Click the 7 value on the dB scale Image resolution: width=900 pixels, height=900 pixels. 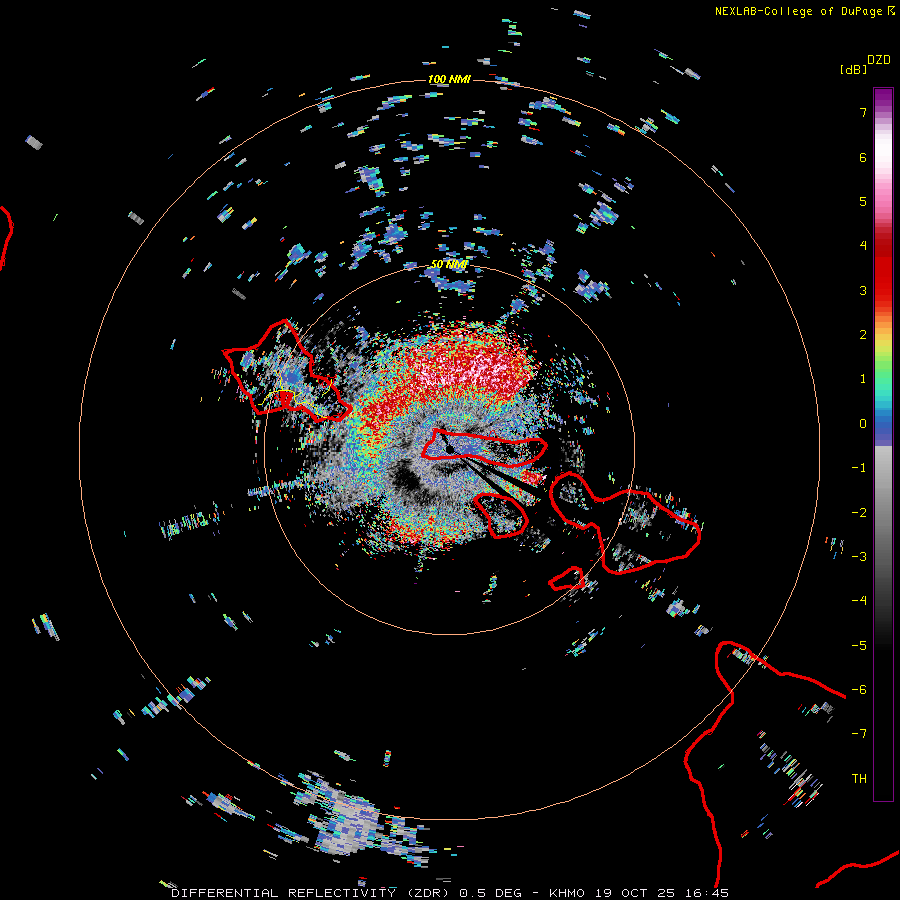pos(863,112)
